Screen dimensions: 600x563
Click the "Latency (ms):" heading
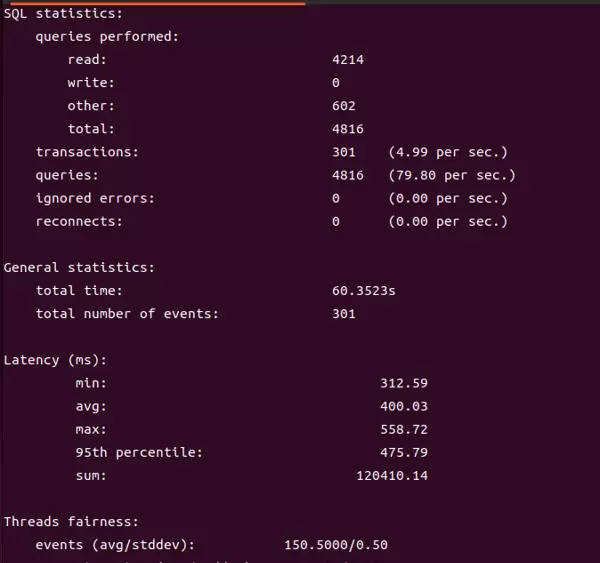pyautogui.click(x=55, y=360)
